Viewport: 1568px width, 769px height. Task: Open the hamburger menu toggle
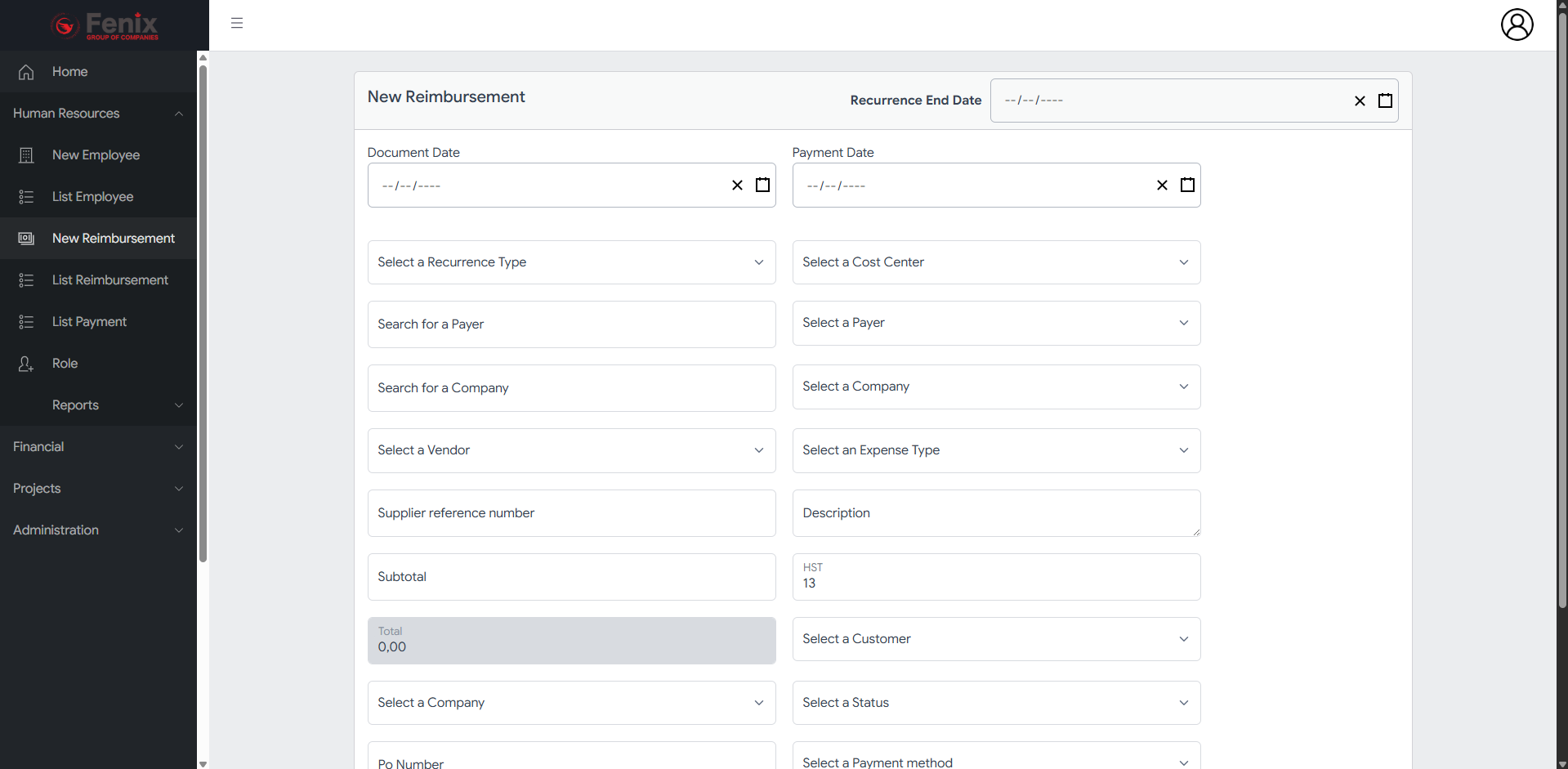pos(237,24)
